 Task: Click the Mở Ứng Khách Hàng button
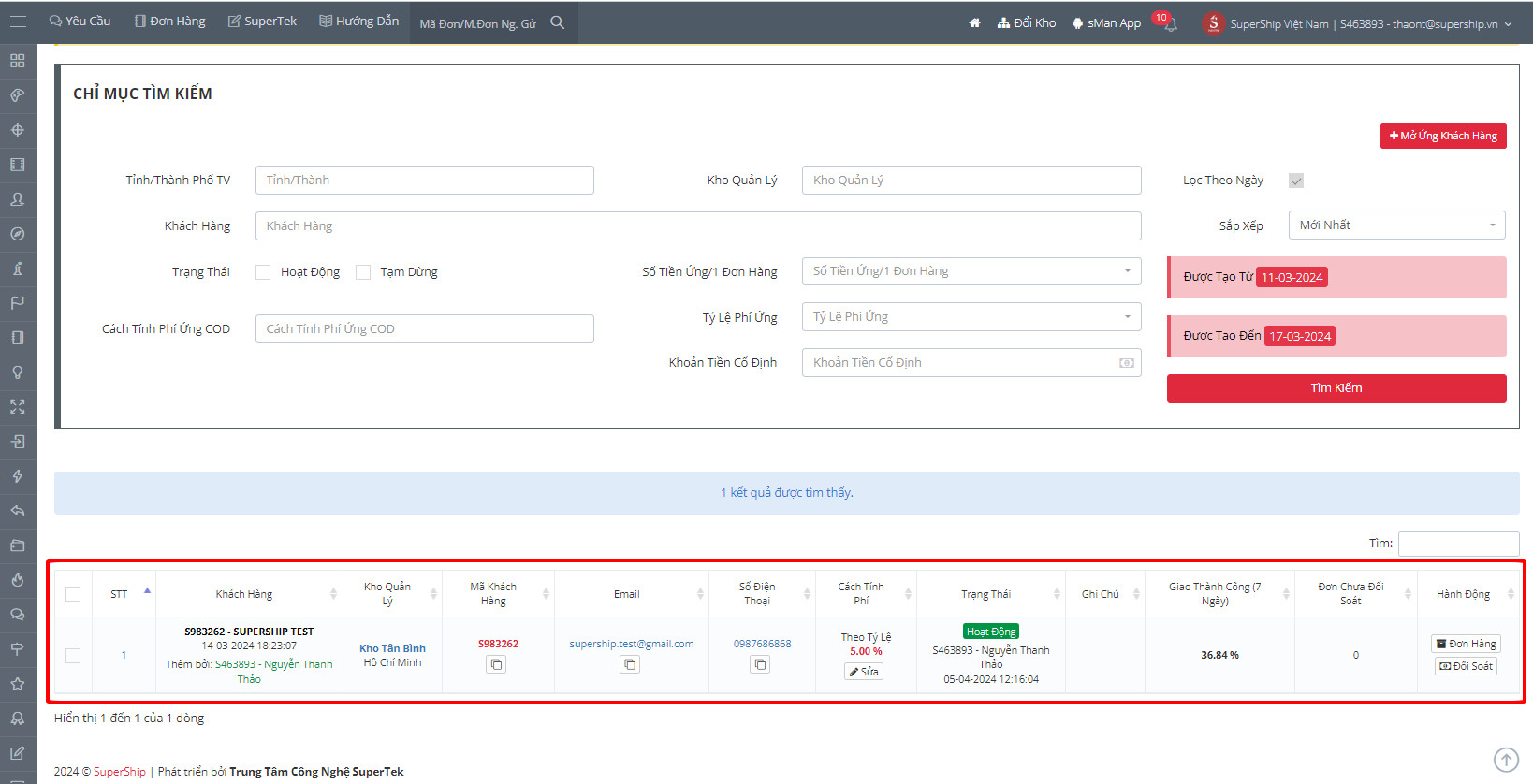click(1443, 137)
